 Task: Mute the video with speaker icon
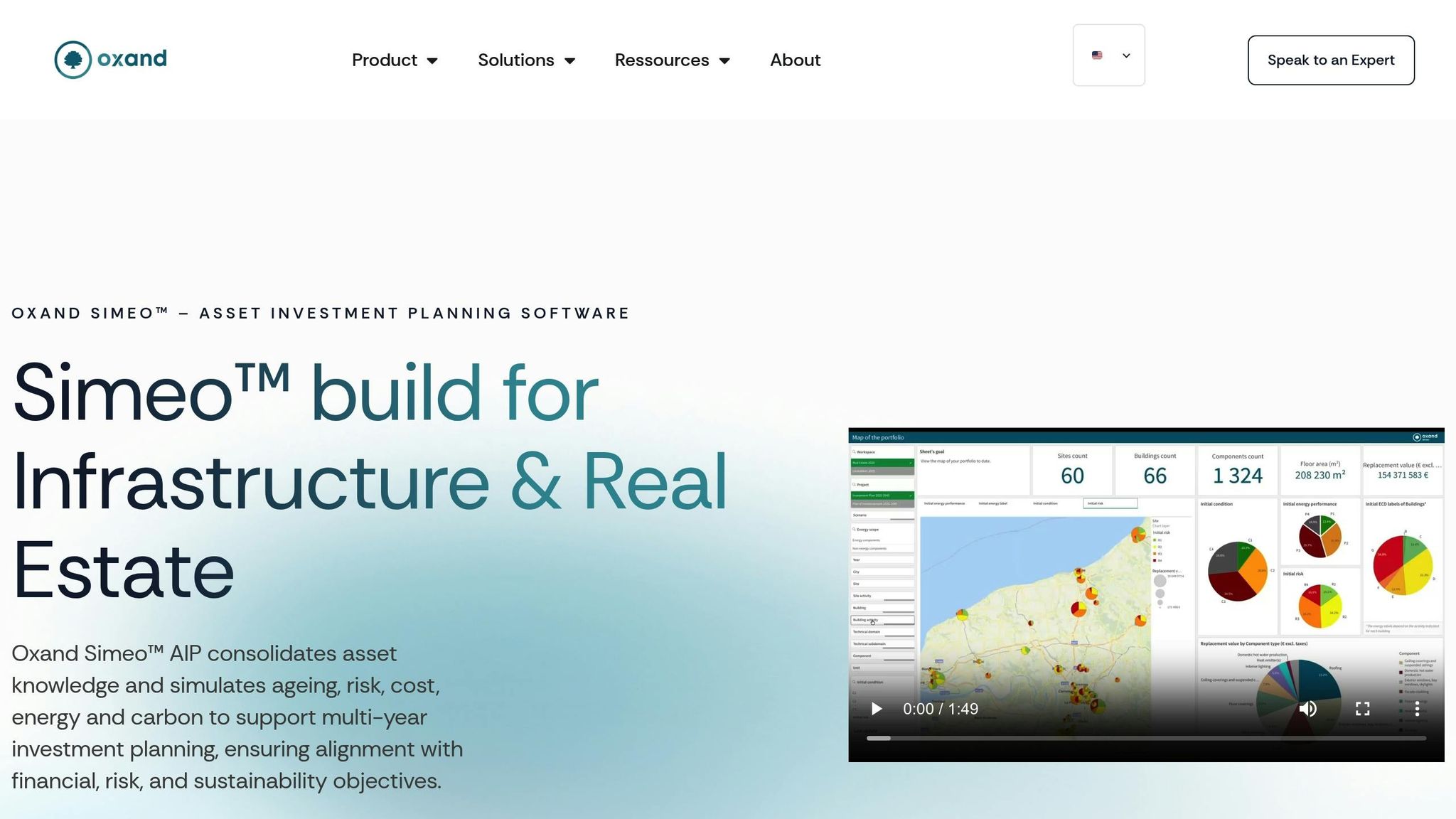coord(1307,709)
